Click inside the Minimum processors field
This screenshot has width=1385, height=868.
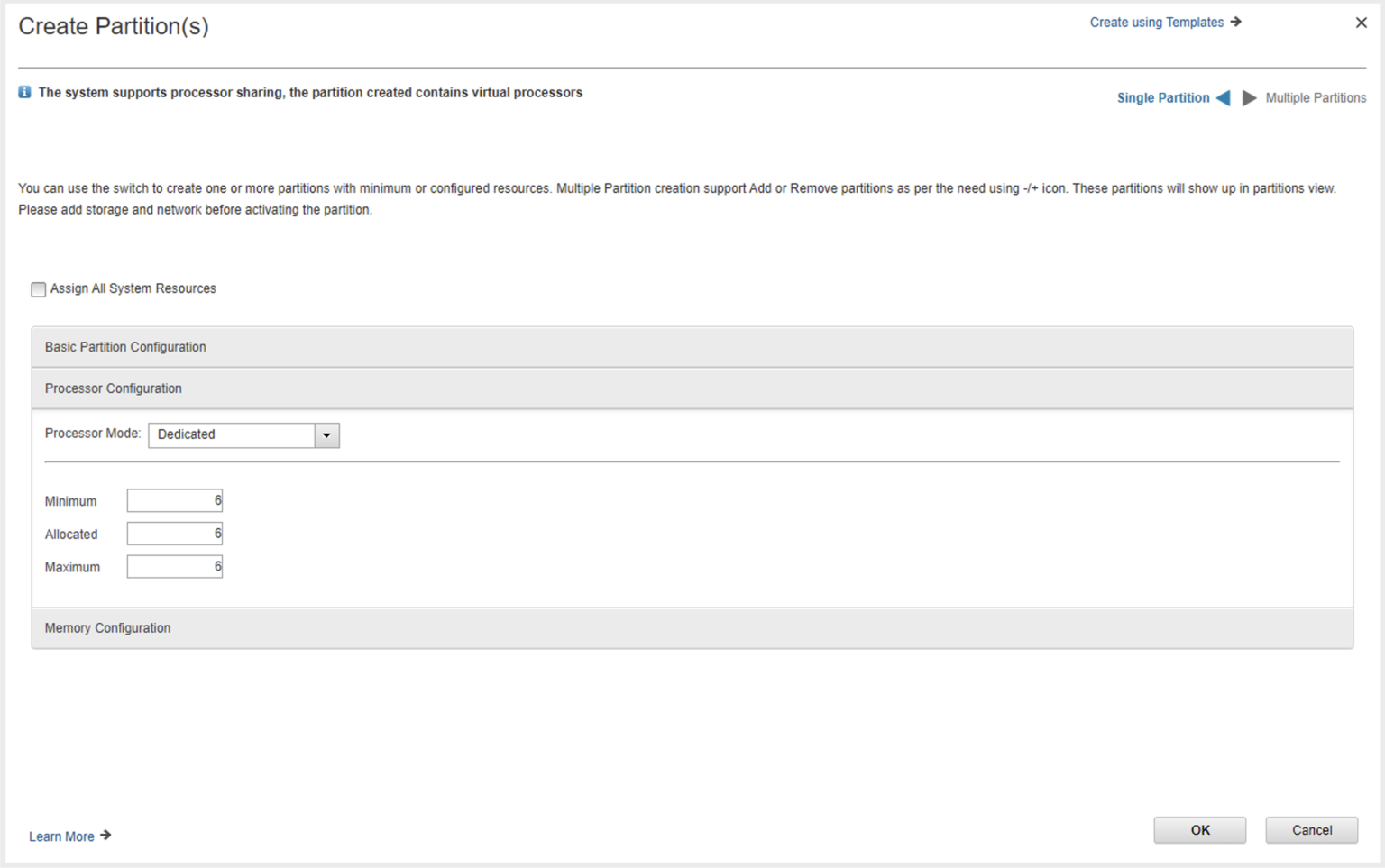coord(174,500)
